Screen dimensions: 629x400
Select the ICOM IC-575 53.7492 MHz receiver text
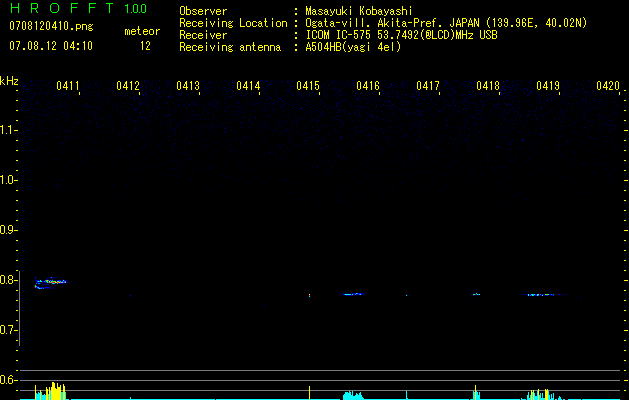402,35
